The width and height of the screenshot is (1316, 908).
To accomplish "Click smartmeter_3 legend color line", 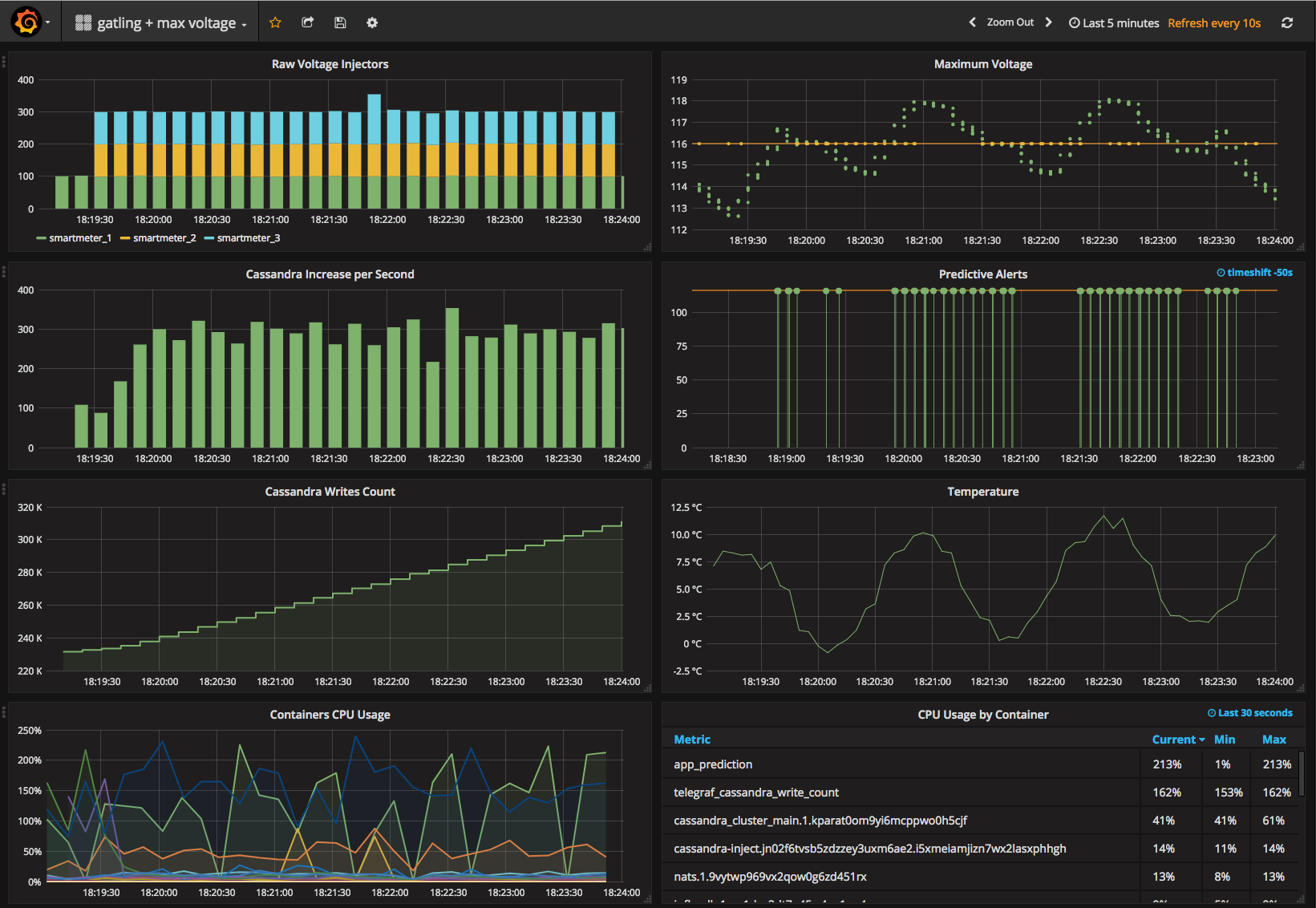I will tap(209, 238).
